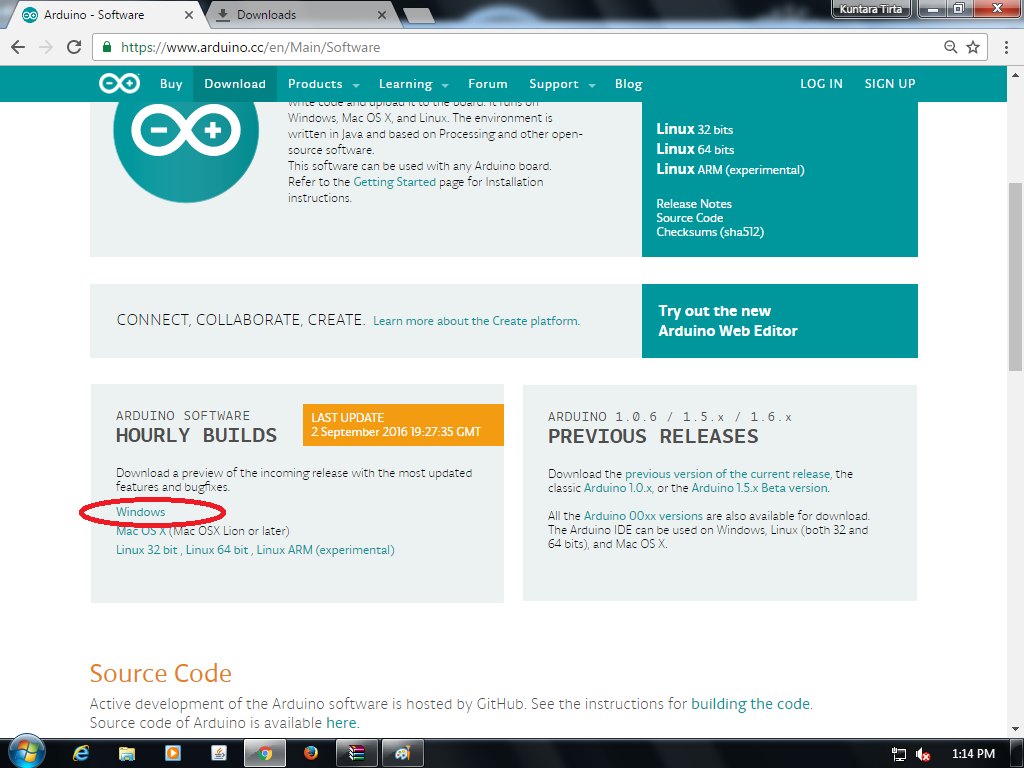Click the forward navigation arrow
Viewport: 1024px width, 768px height.
(46, 47)
